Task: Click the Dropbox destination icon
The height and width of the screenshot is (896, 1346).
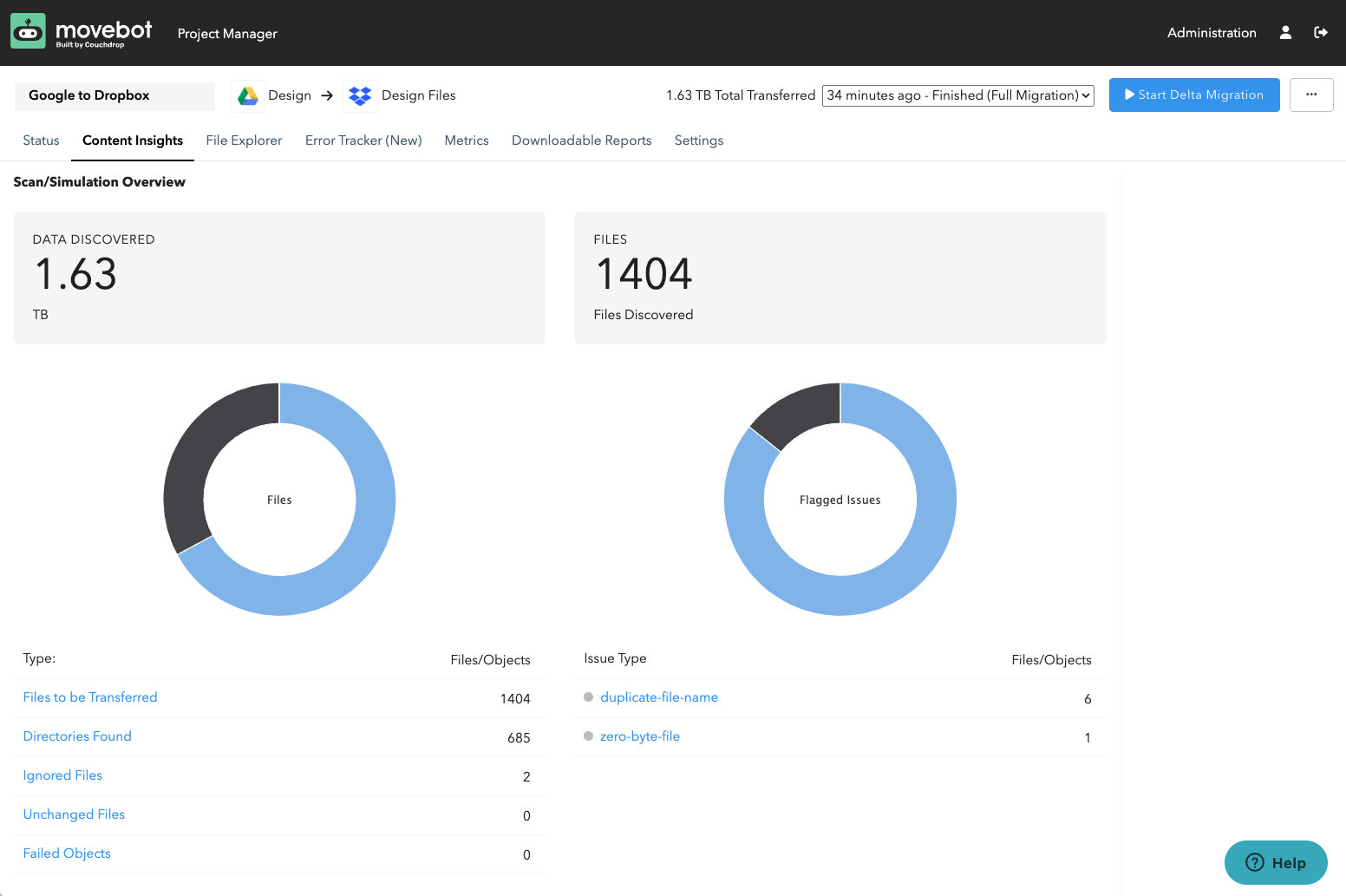Action: 360,95
